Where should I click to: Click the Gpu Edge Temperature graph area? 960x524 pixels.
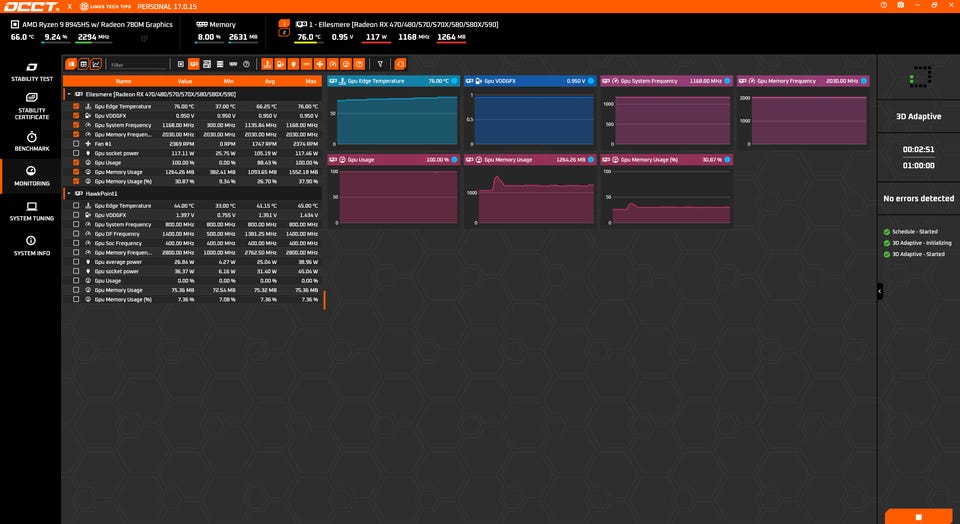pos(394,118)
